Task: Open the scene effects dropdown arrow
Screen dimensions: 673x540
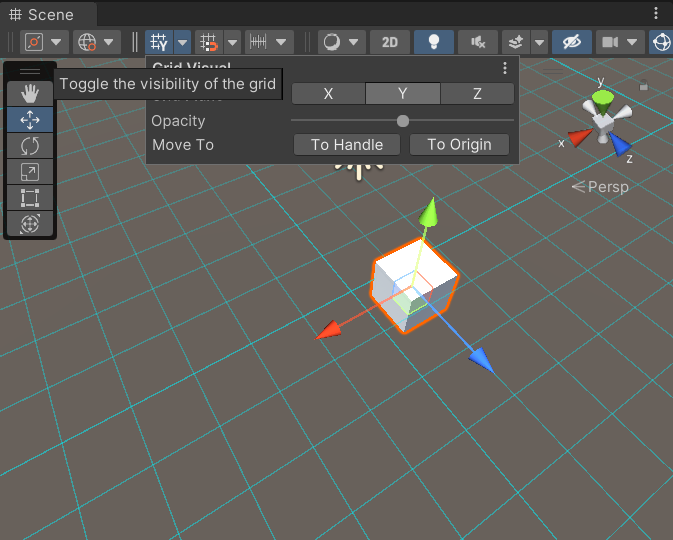Action: pos(540,42)
